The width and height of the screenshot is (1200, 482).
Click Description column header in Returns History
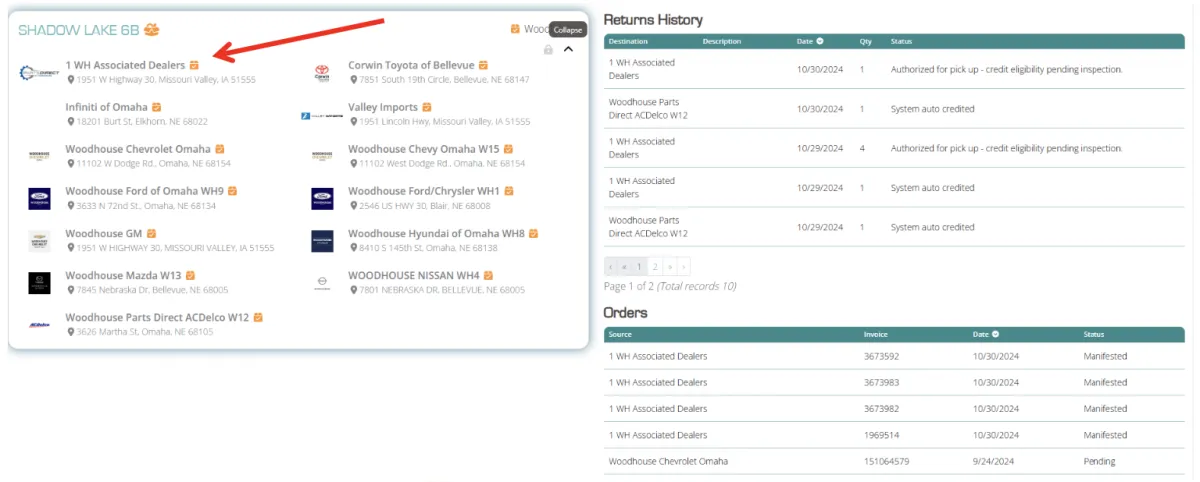(722, 41)
